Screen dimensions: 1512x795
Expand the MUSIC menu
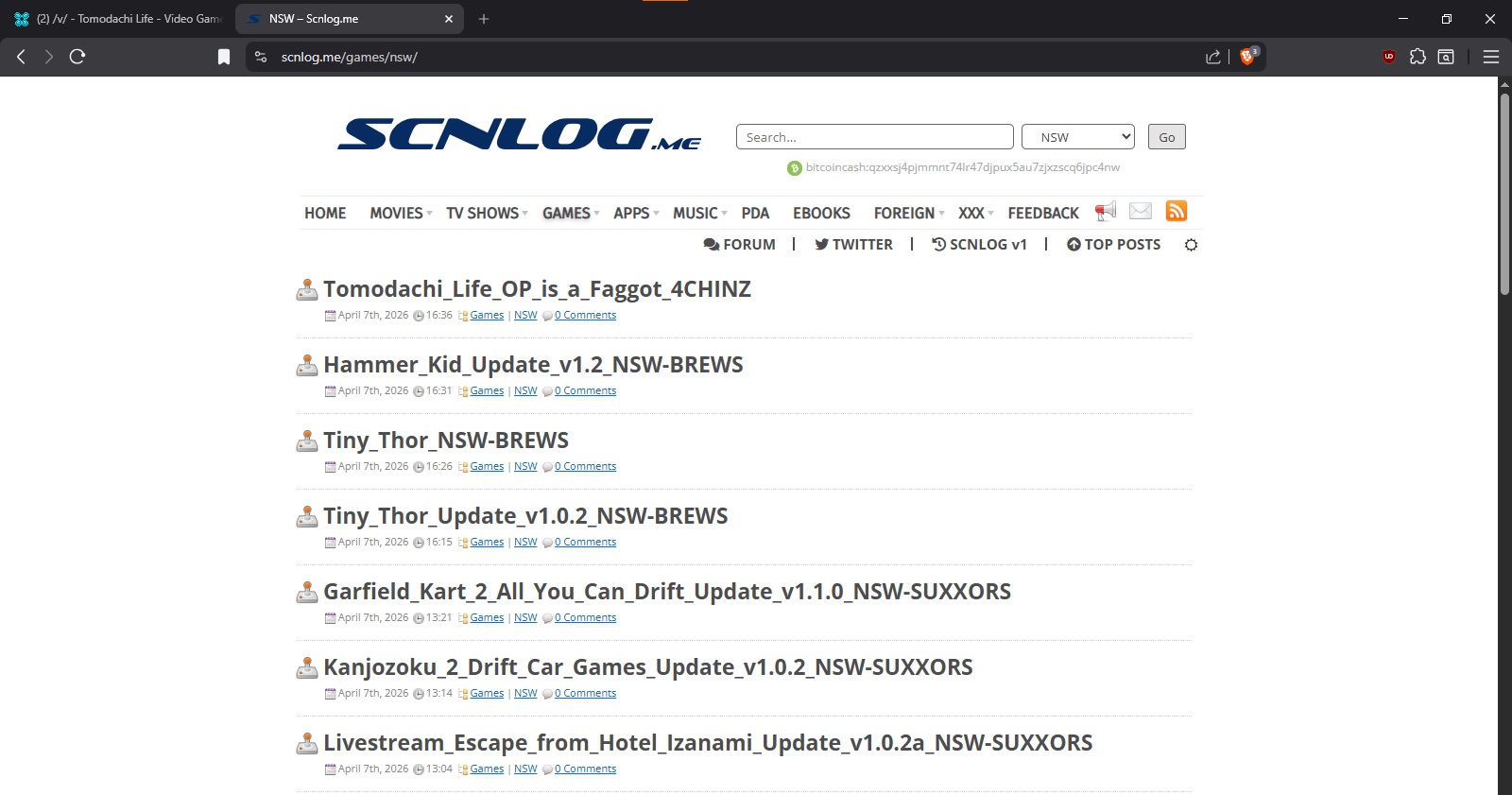point(700,214)
